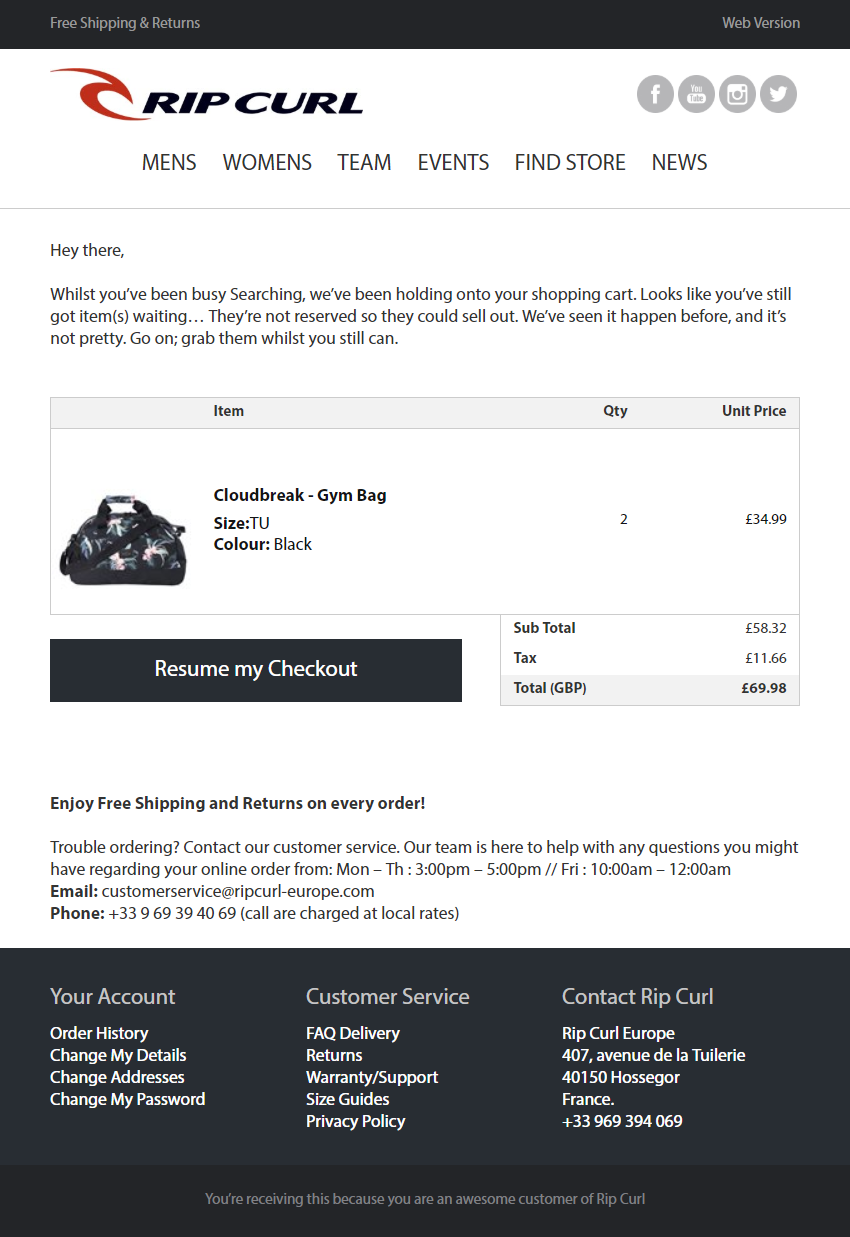This screenshot has width=850, height=1237.
Task: Open the Web Version link
Action: (761, 23)
